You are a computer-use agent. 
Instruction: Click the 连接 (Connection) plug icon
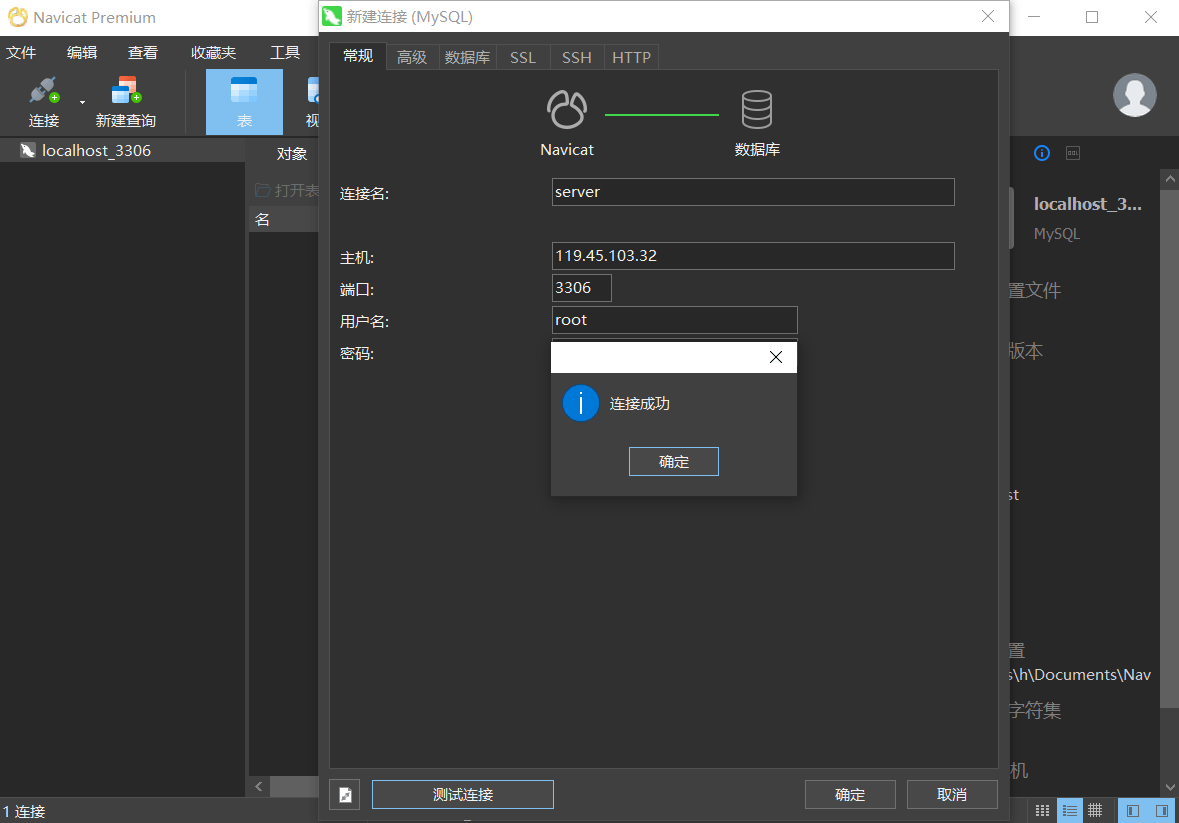pos(43,92)
